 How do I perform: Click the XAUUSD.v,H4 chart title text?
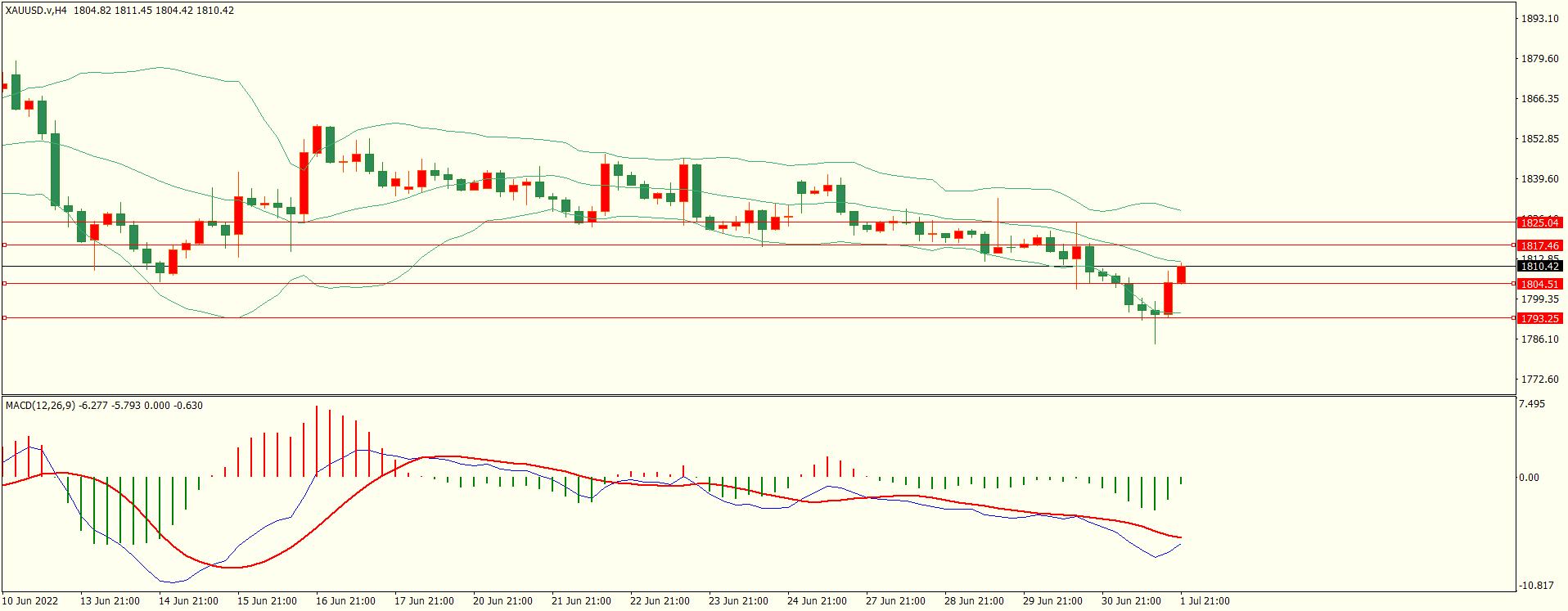tap(37, 11)
